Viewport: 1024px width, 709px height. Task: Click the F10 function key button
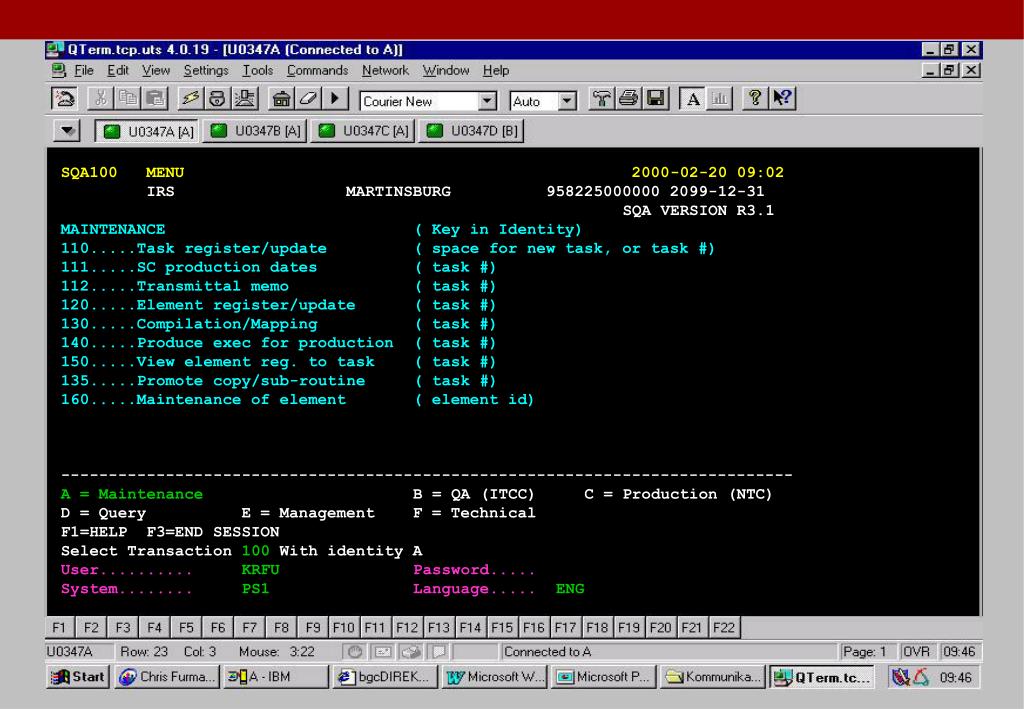tap(344, 627)
